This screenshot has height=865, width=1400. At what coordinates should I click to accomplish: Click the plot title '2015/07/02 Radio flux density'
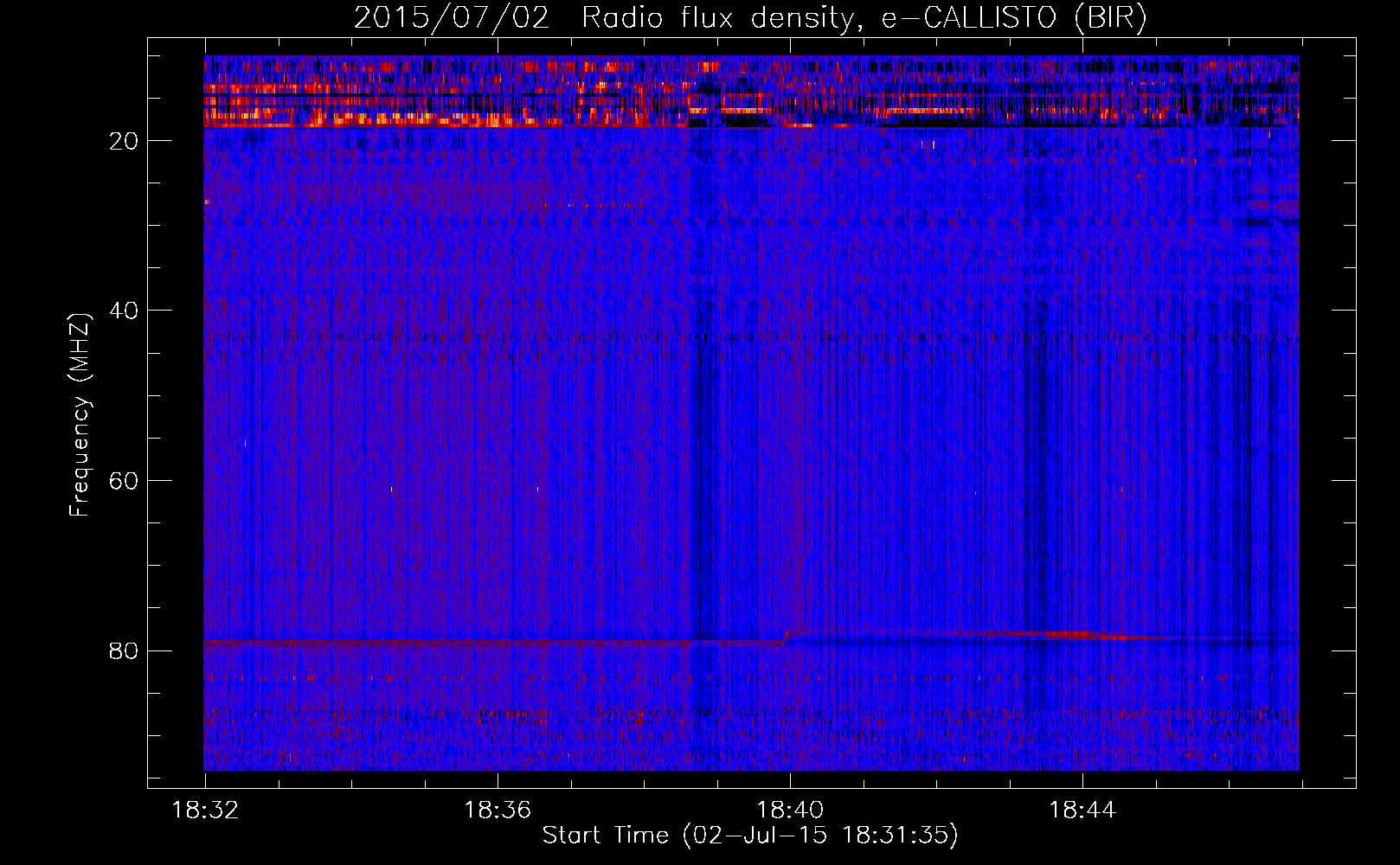[x=605, y=18]
